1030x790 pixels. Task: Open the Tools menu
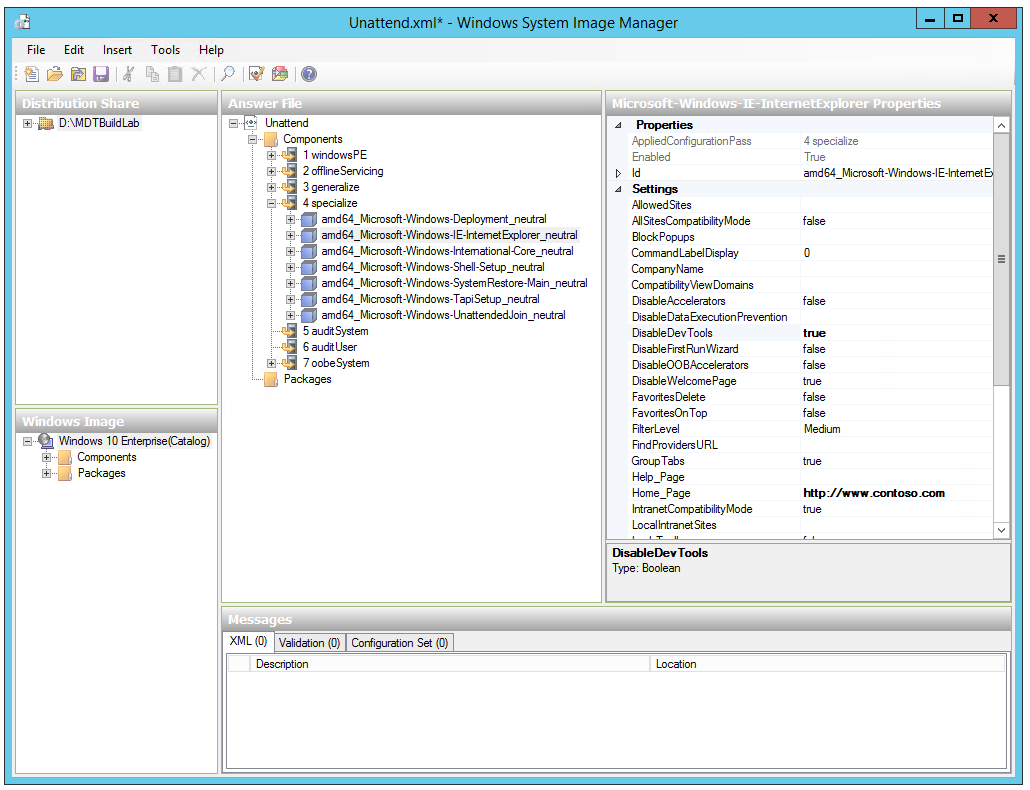[x=165, y=49]
